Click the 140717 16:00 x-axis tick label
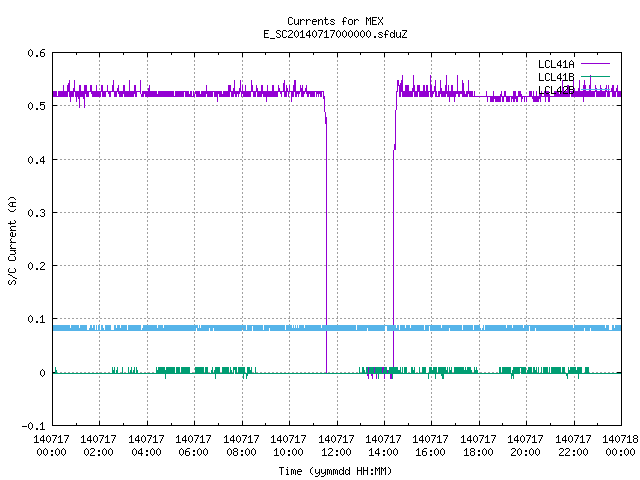The width and height of the screenshot is (640, 480). [x=431, y=446]
